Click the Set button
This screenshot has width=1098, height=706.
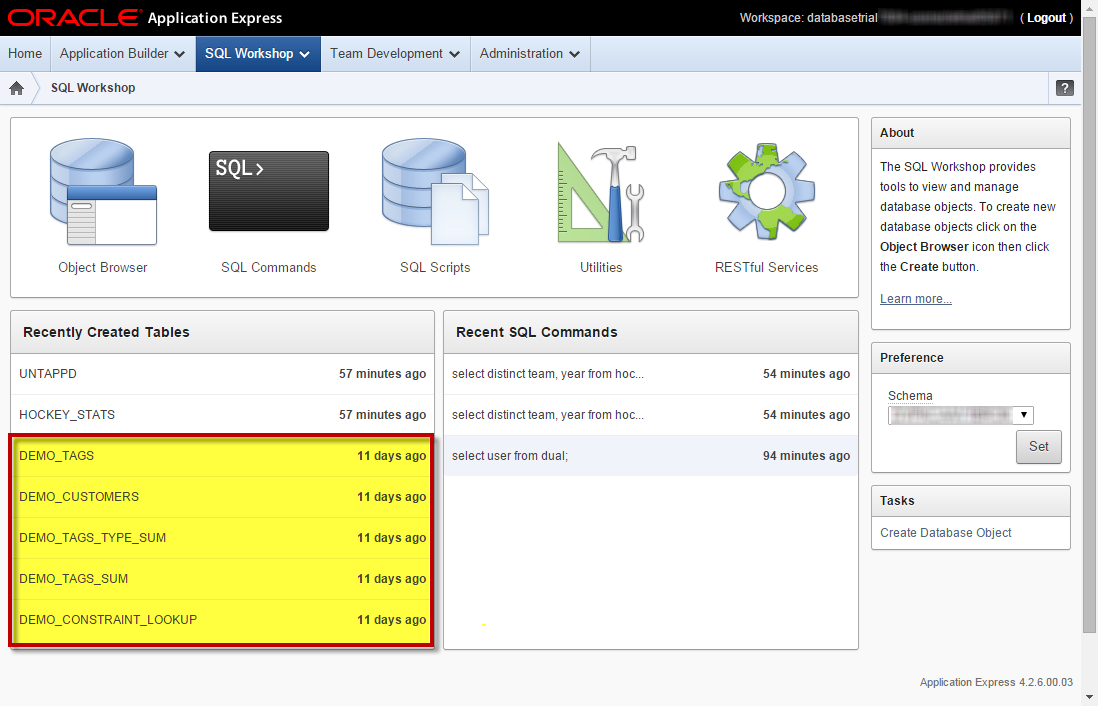[1038, 447]
